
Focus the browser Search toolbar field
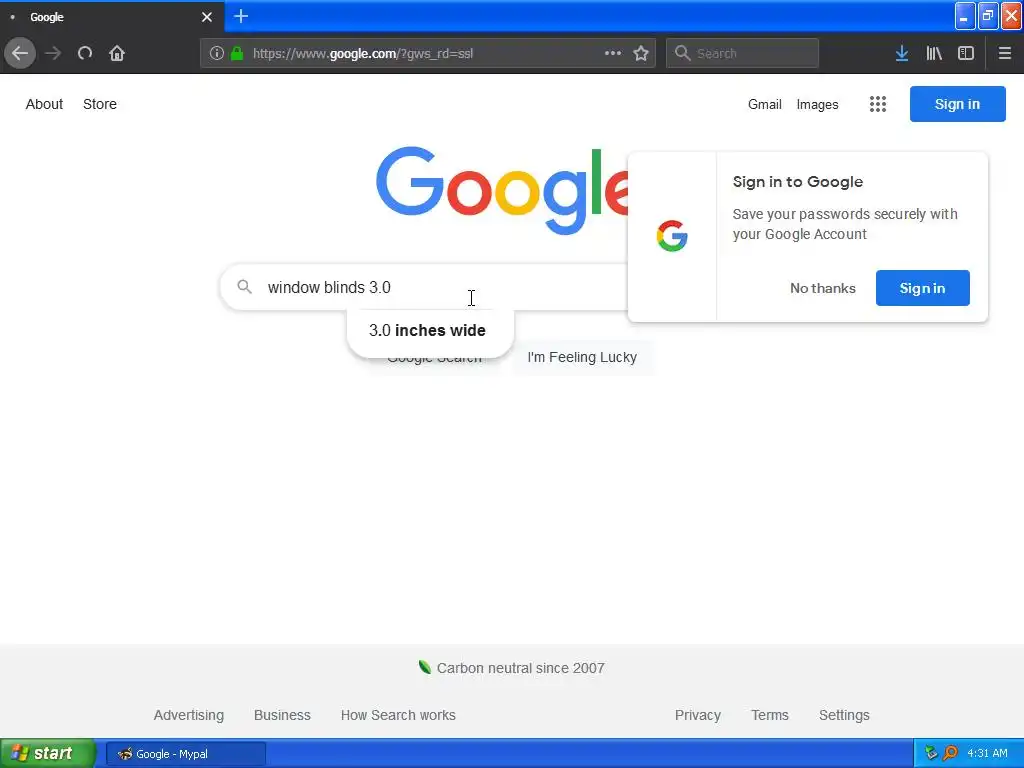click(742, 53)
